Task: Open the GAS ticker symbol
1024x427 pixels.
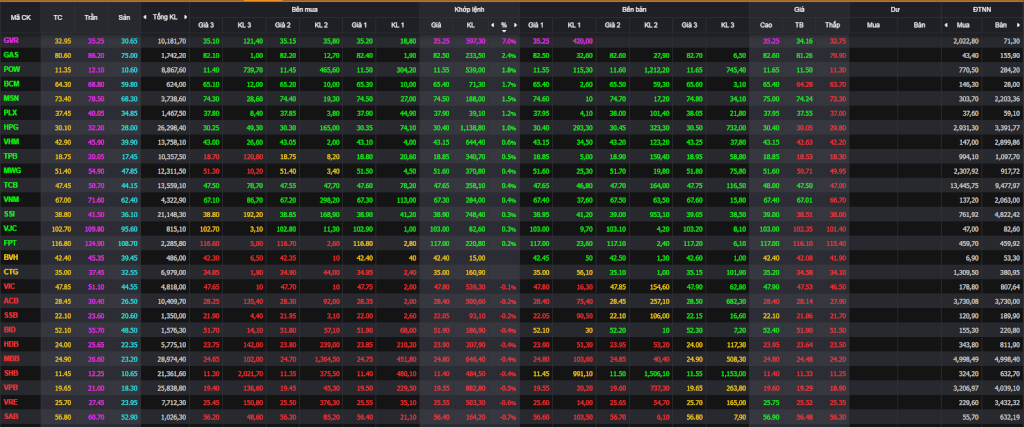Action: tap(11, 55)
